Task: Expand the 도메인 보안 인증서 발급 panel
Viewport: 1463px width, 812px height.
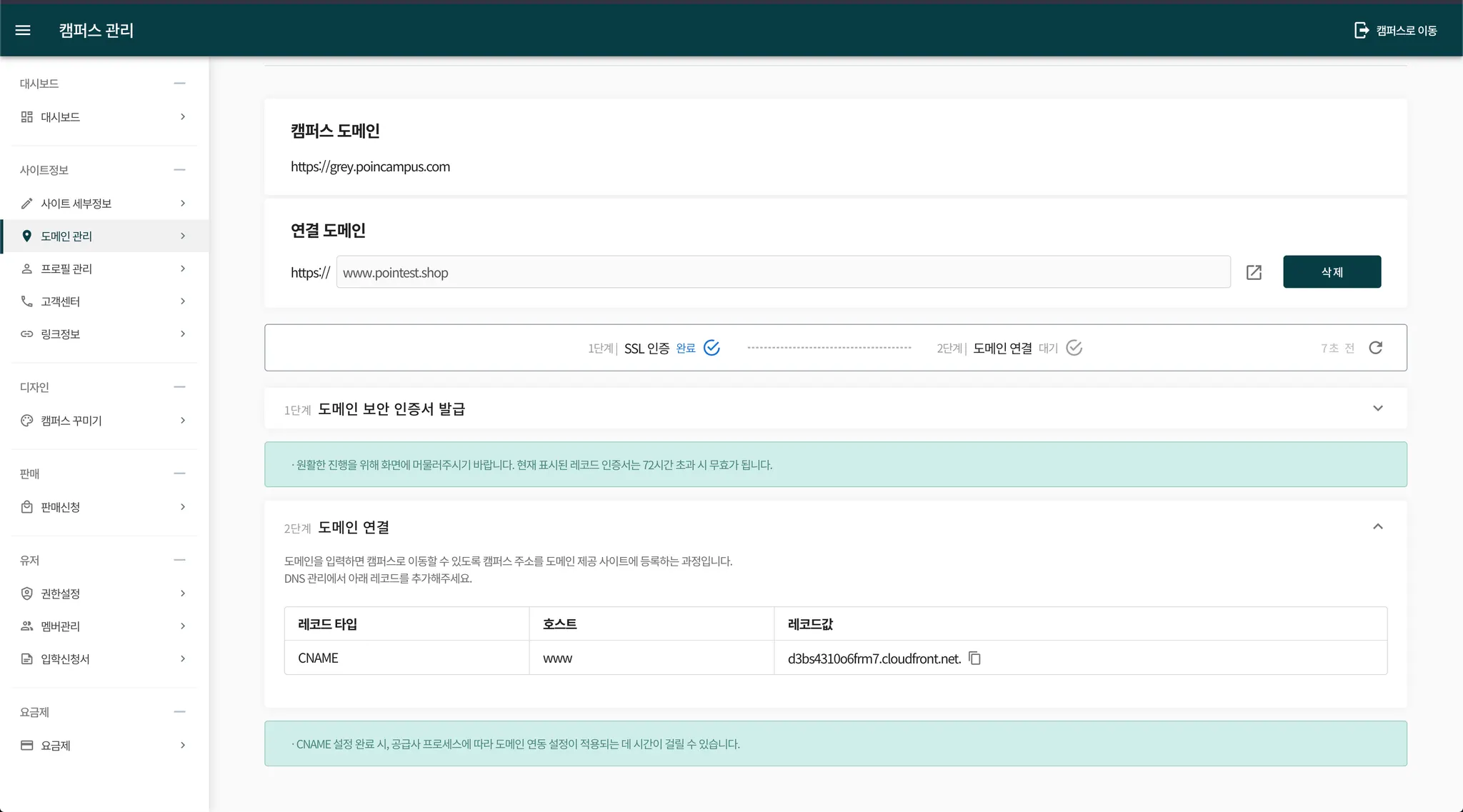Action: pos(1377,408)
